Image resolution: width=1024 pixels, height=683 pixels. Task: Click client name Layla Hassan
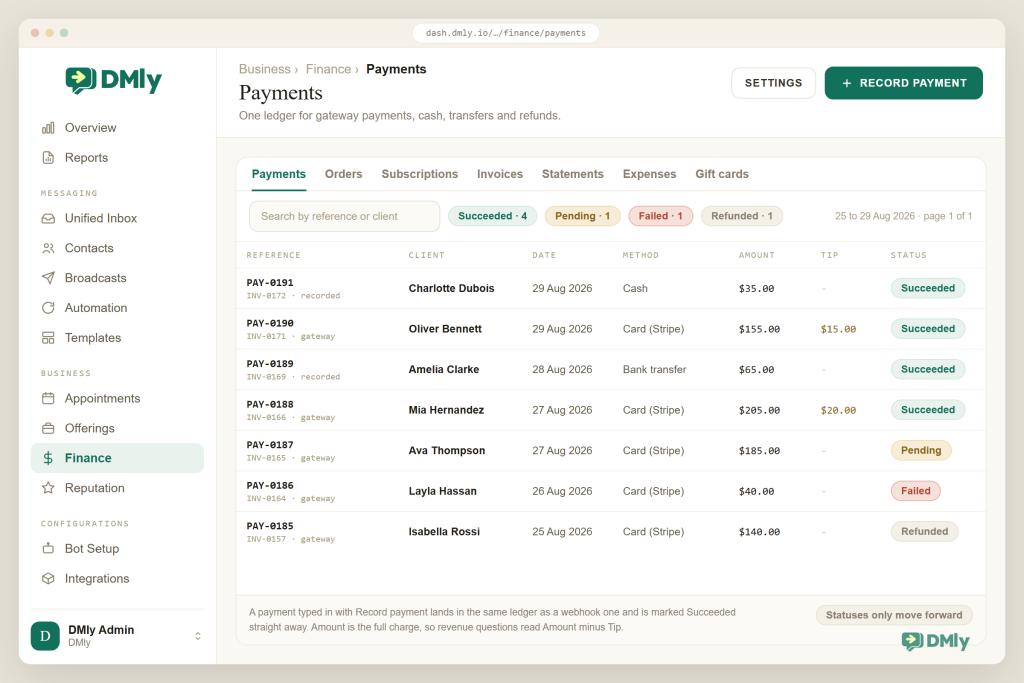[x=443, y=491]
